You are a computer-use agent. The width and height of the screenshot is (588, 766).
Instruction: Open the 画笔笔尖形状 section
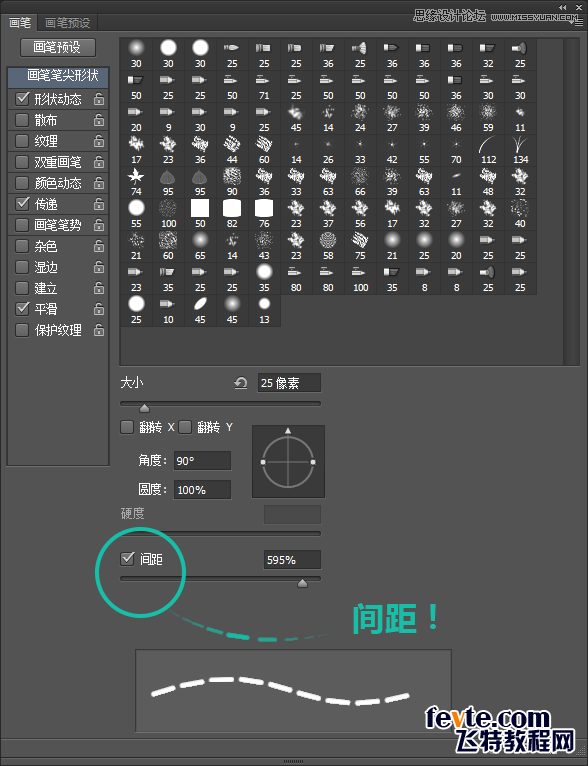[58, 77]
